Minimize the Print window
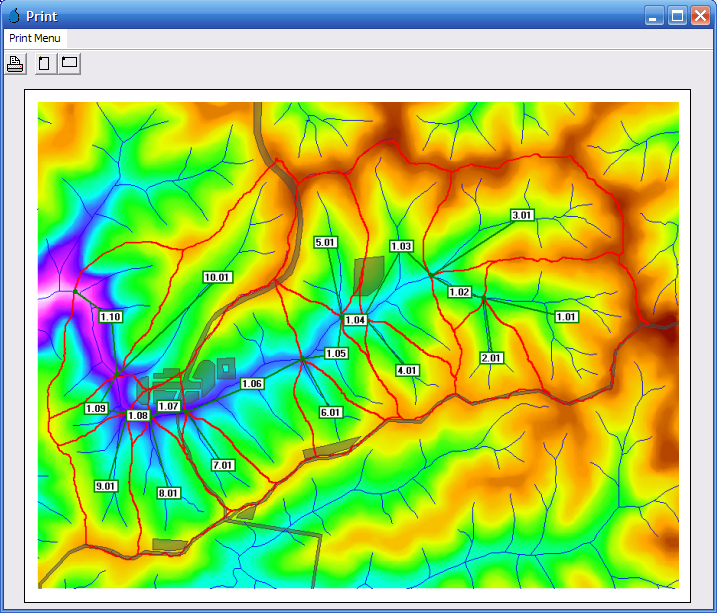Viewport: 717px width, 613px height. pos(654,15)
